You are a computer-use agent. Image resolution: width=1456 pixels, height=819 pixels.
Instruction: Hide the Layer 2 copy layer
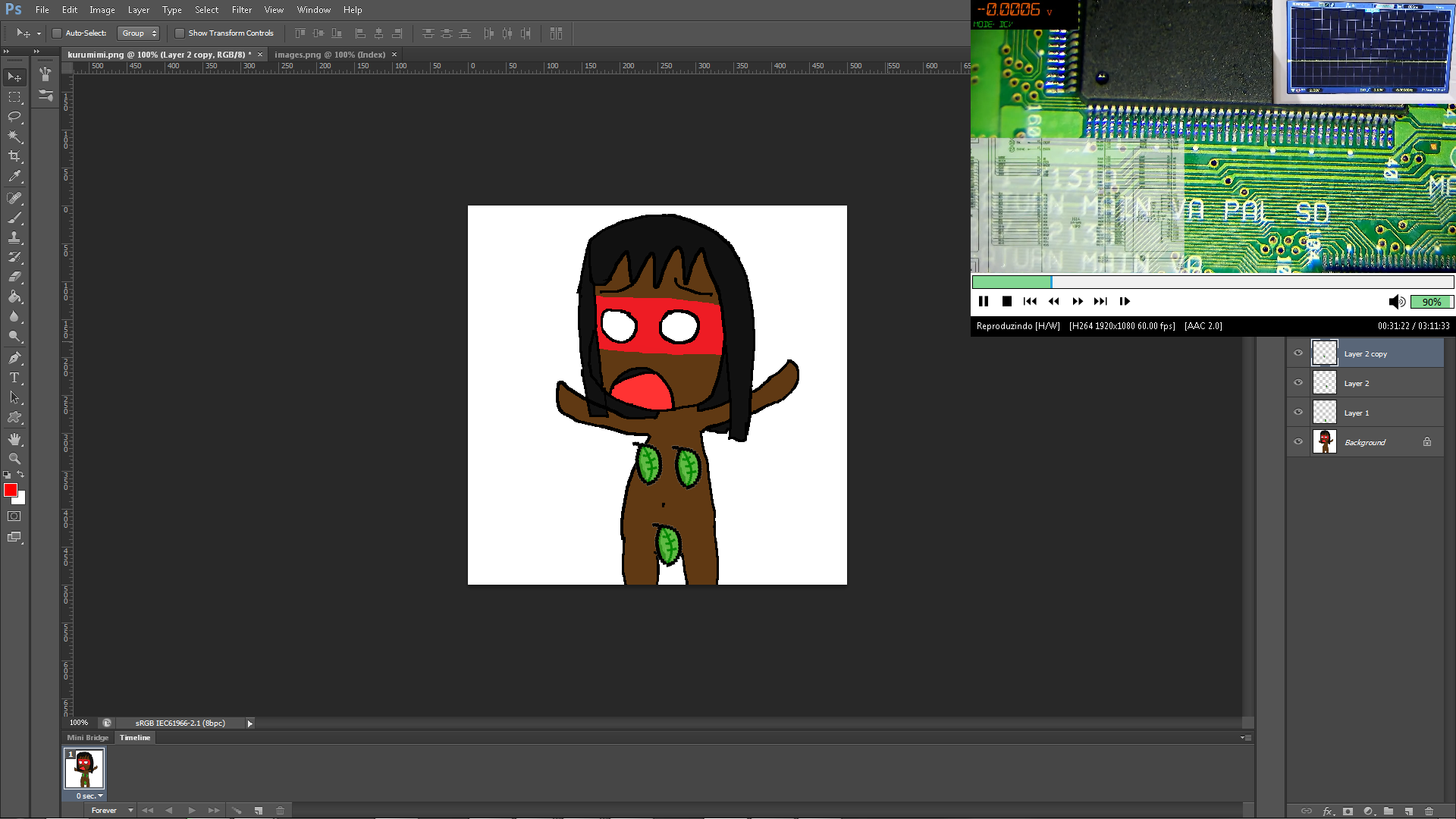tap(1298, 353)
